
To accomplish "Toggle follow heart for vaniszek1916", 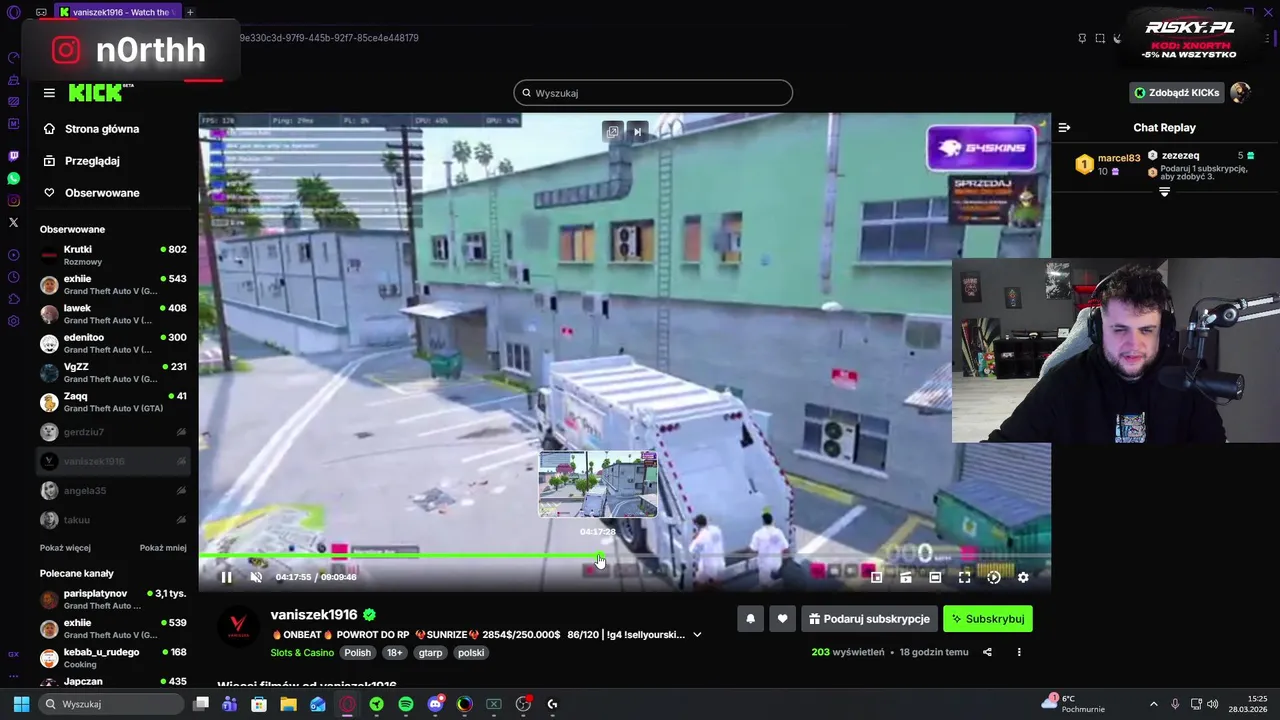I will click(782, 619).
